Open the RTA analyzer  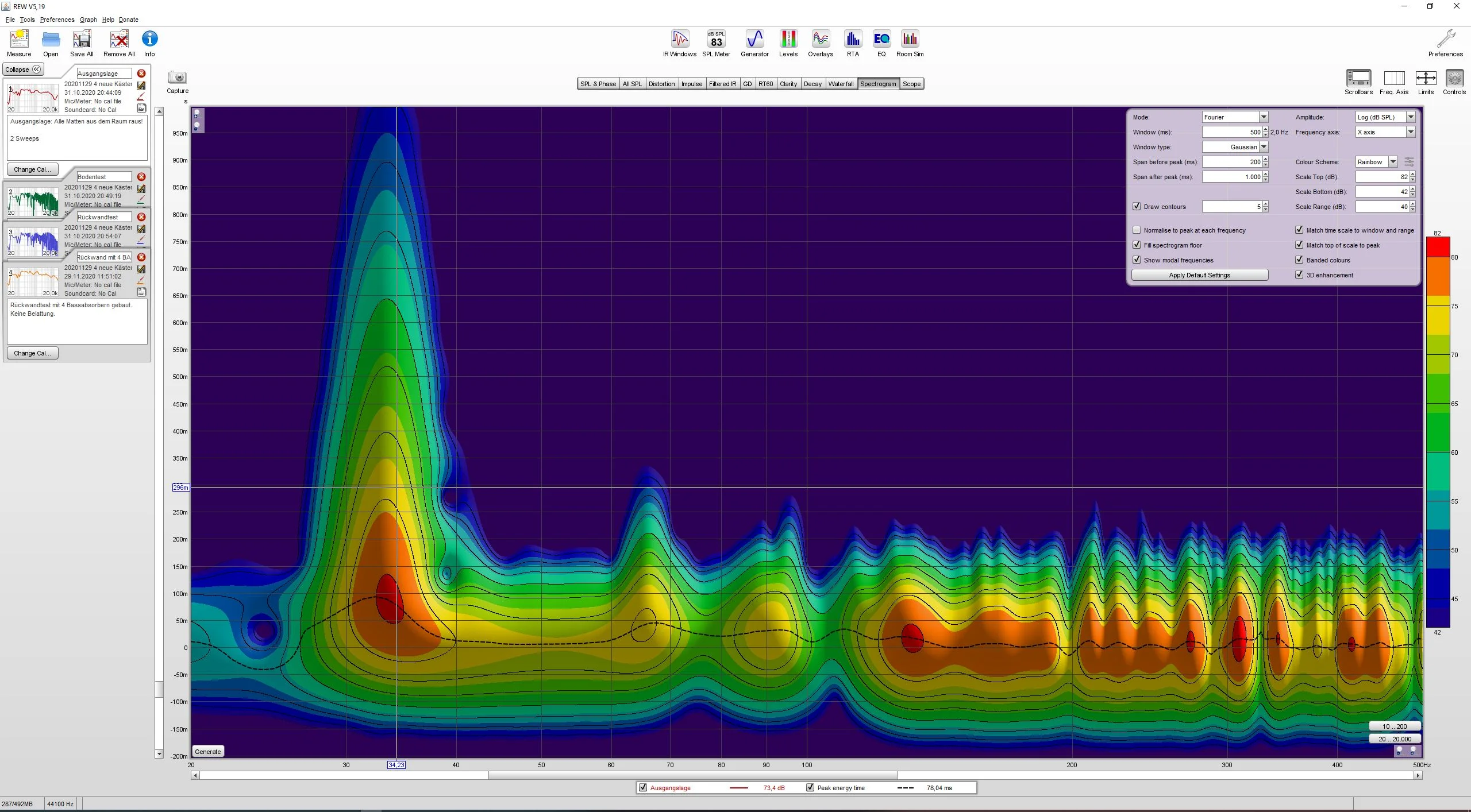point(853,43)
